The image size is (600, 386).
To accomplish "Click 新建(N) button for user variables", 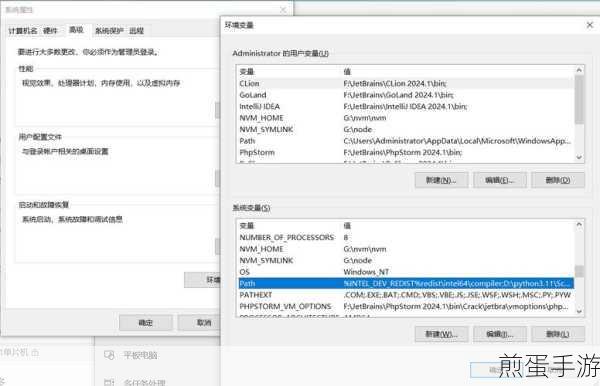I will [441, 180].
